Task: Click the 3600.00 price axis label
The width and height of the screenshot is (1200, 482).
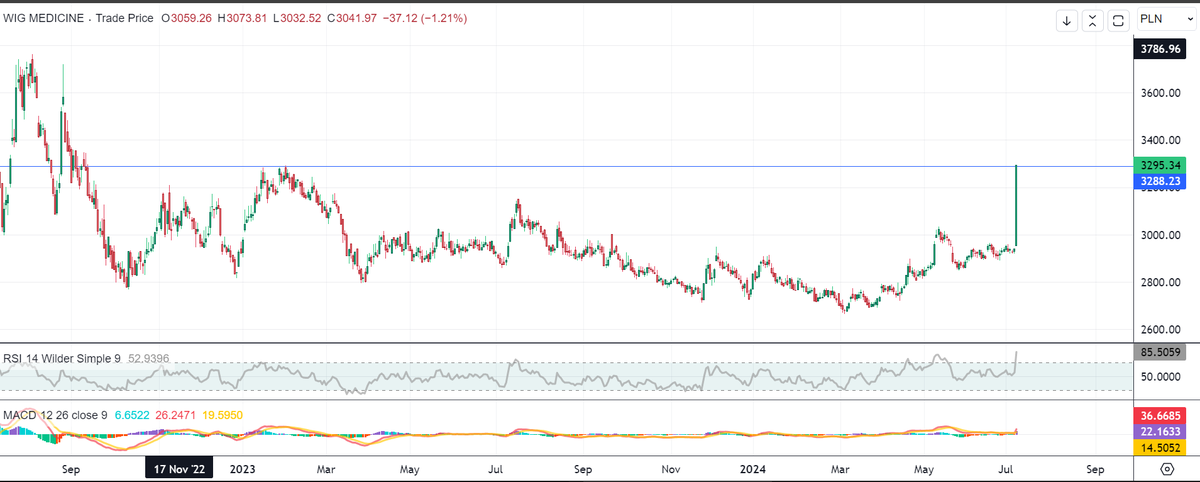Action: click(1161, 93)
